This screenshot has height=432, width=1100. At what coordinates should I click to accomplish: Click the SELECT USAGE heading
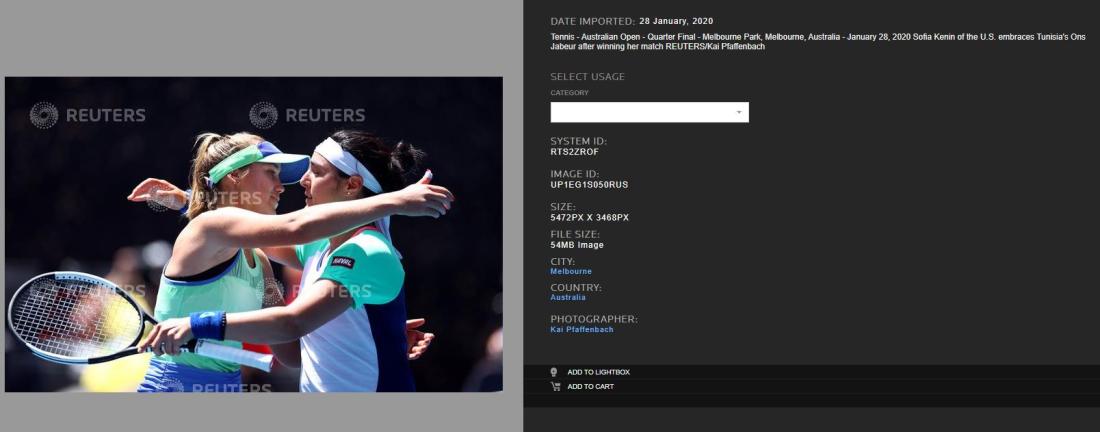[x=587, y=77]
